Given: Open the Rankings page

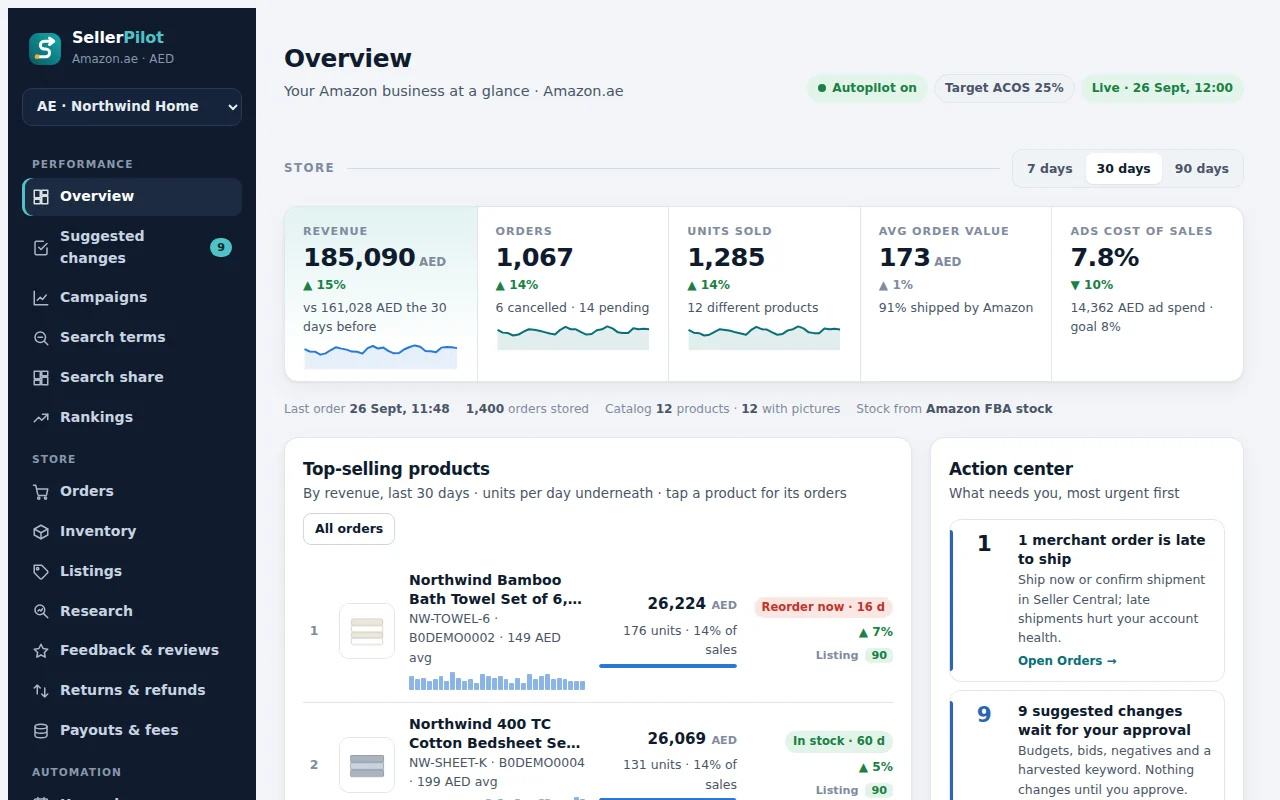Looking at the screenshot, I should coord(132,417).
